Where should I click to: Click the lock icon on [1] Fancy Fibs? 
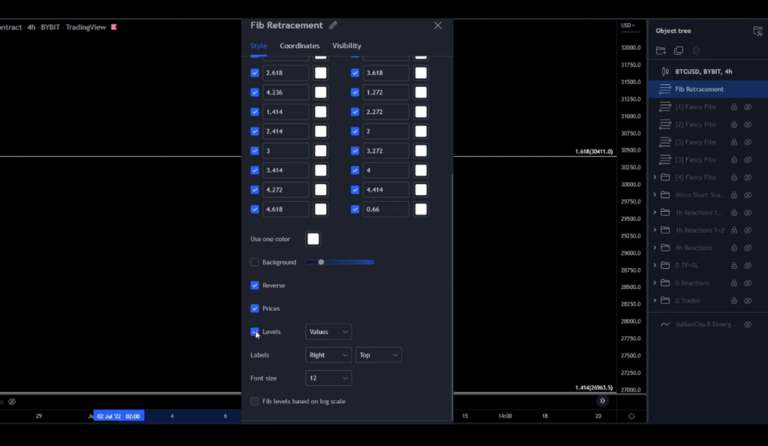pos(734,107)
